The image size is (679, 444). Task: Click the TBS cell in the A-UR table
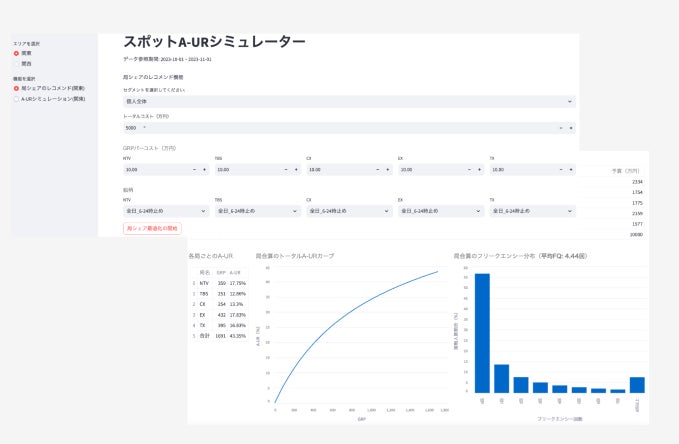point(204,294)
